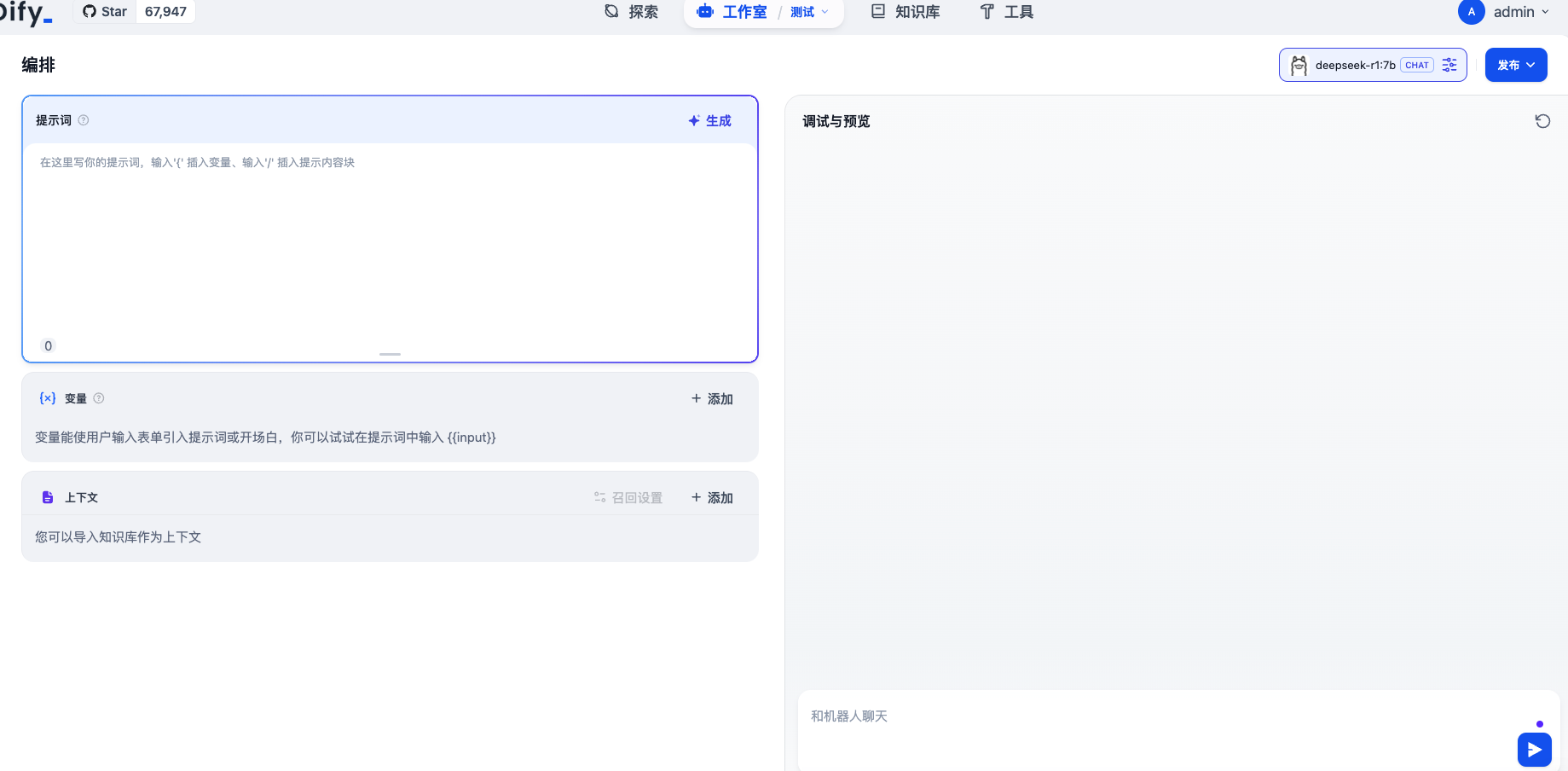Viewport: 1568px width, 771px height.
Task: Click the {x} variable icon
Action: (x=47, y=397)
